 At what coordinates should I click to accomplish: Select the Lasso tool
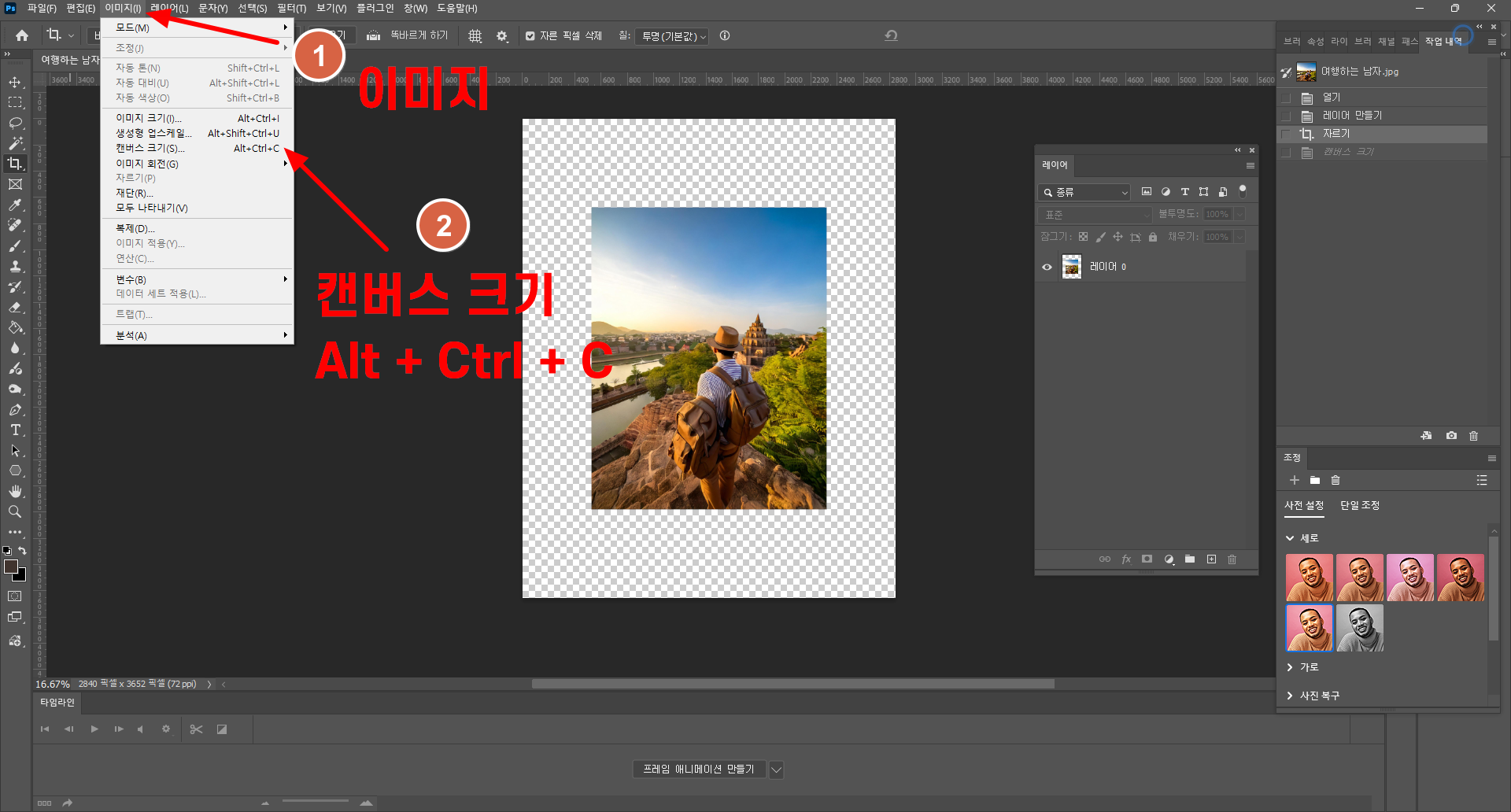coord(15,123)
